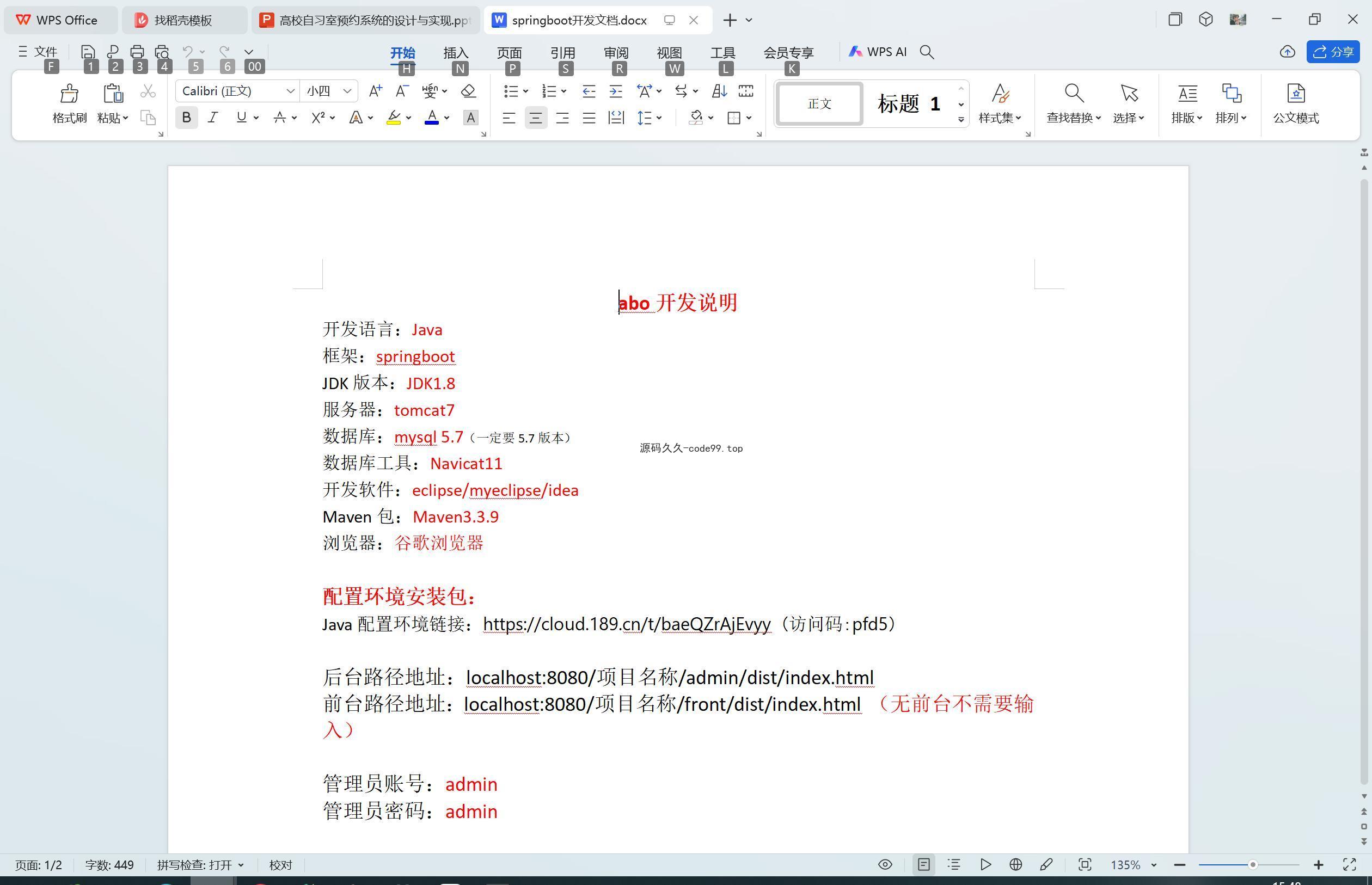This screenshot has width=1372, height=885.
Task: Switch to outline view icon in status bar
Action: coord(954,864)
